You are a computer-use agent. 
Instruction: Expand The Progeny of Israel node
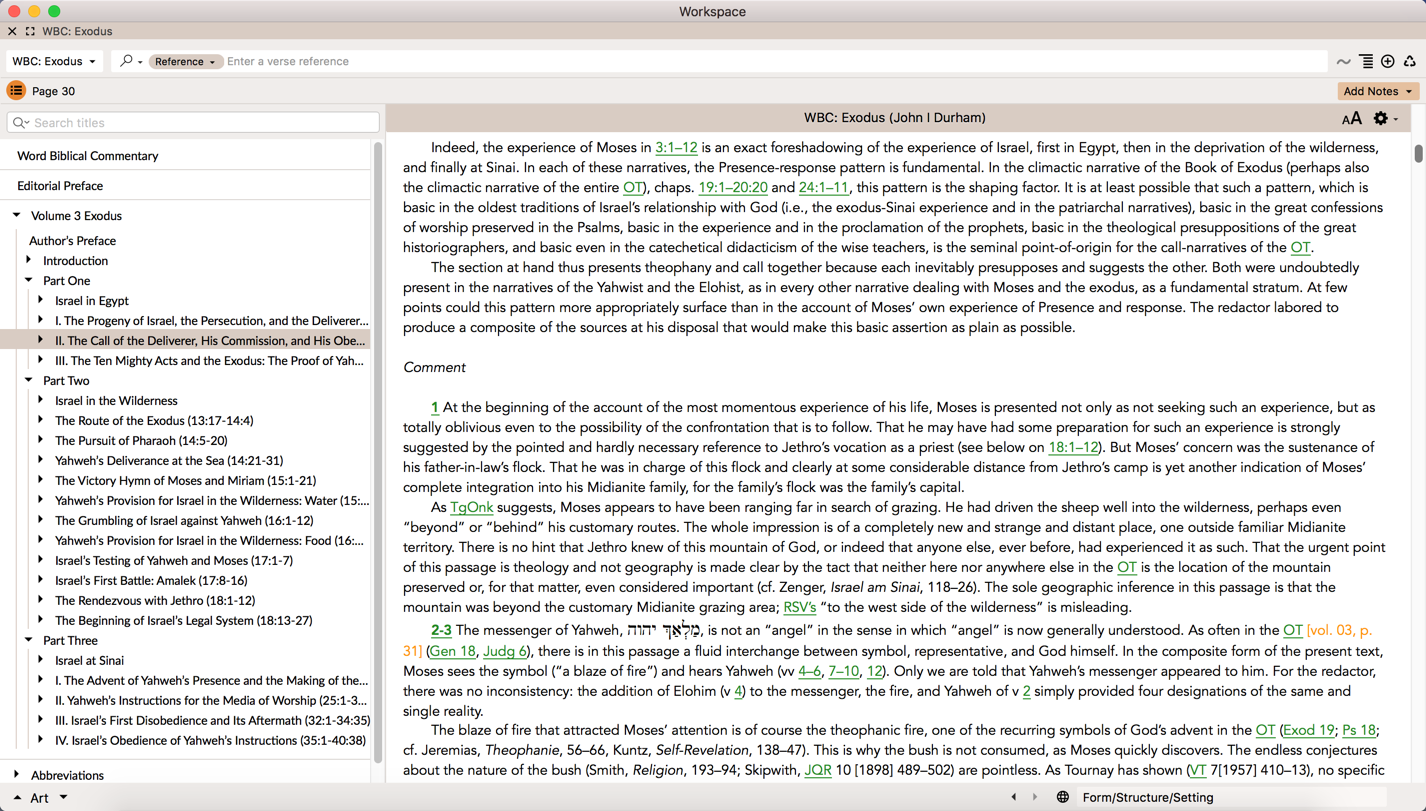[41, 320]
